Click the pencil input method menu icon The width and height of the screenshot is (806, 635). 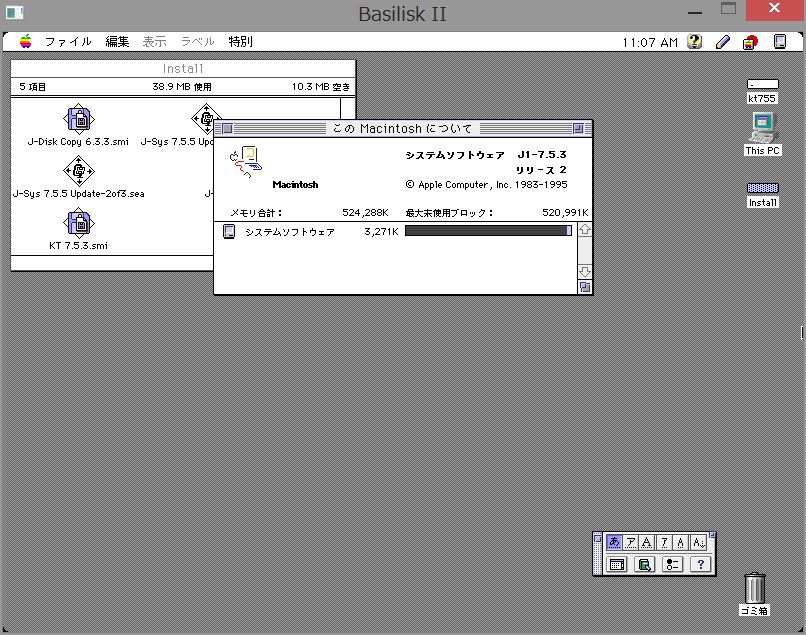(x=723, y=42)
